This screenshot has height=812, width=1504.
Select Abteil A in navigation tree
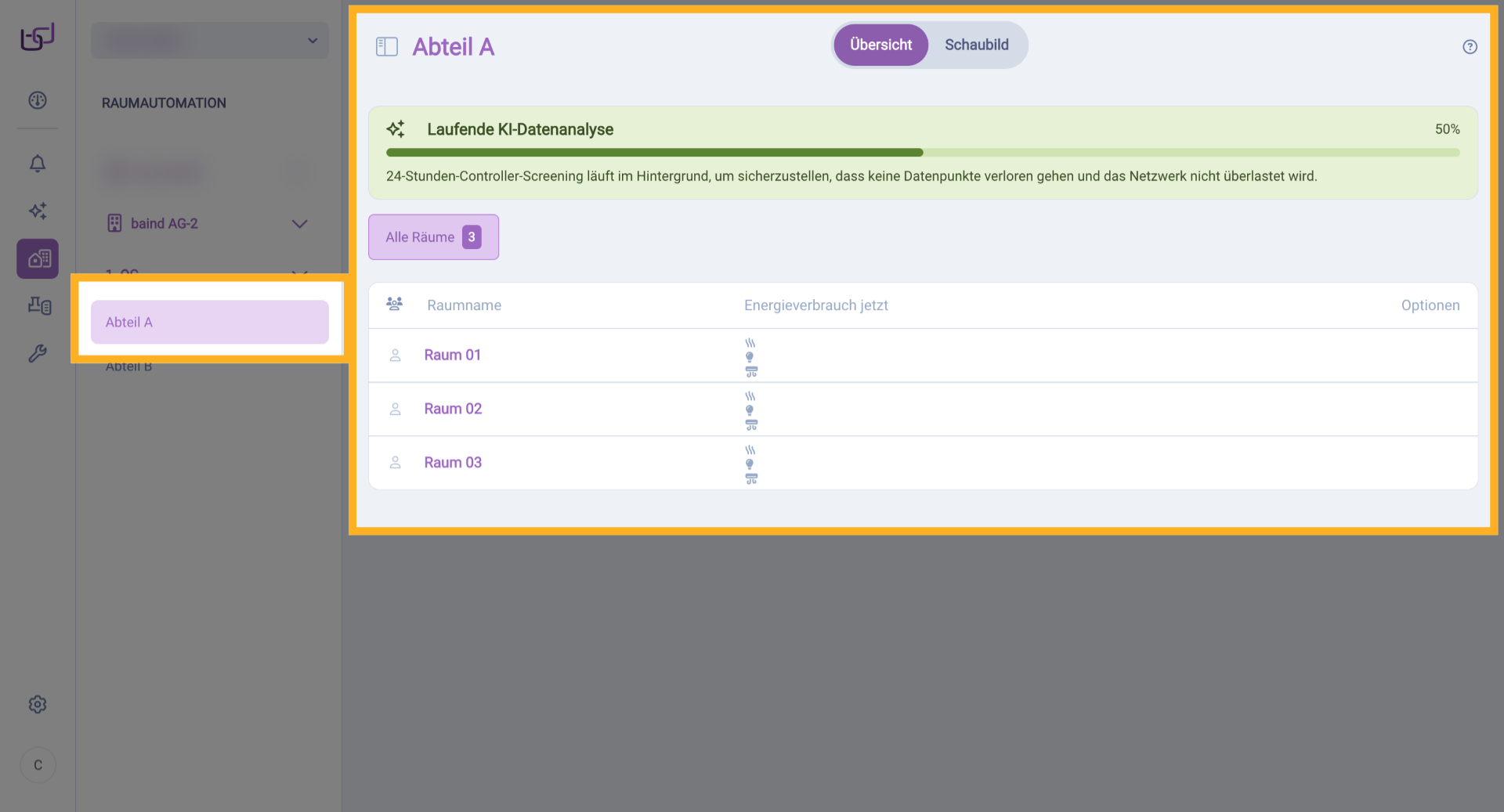click(209, 322)
